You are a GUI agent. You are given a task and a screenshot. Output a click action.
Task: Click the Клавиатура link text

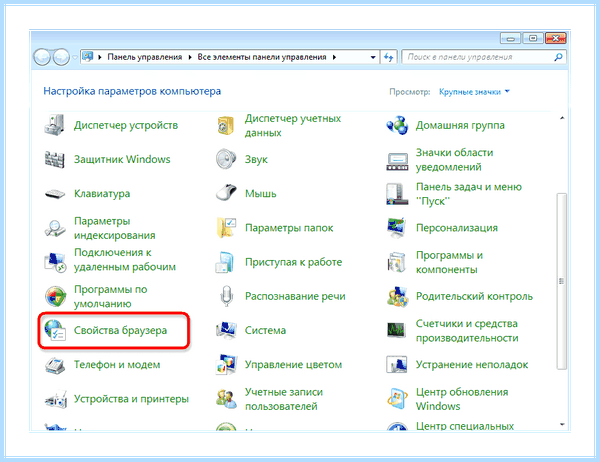[102, 194]
